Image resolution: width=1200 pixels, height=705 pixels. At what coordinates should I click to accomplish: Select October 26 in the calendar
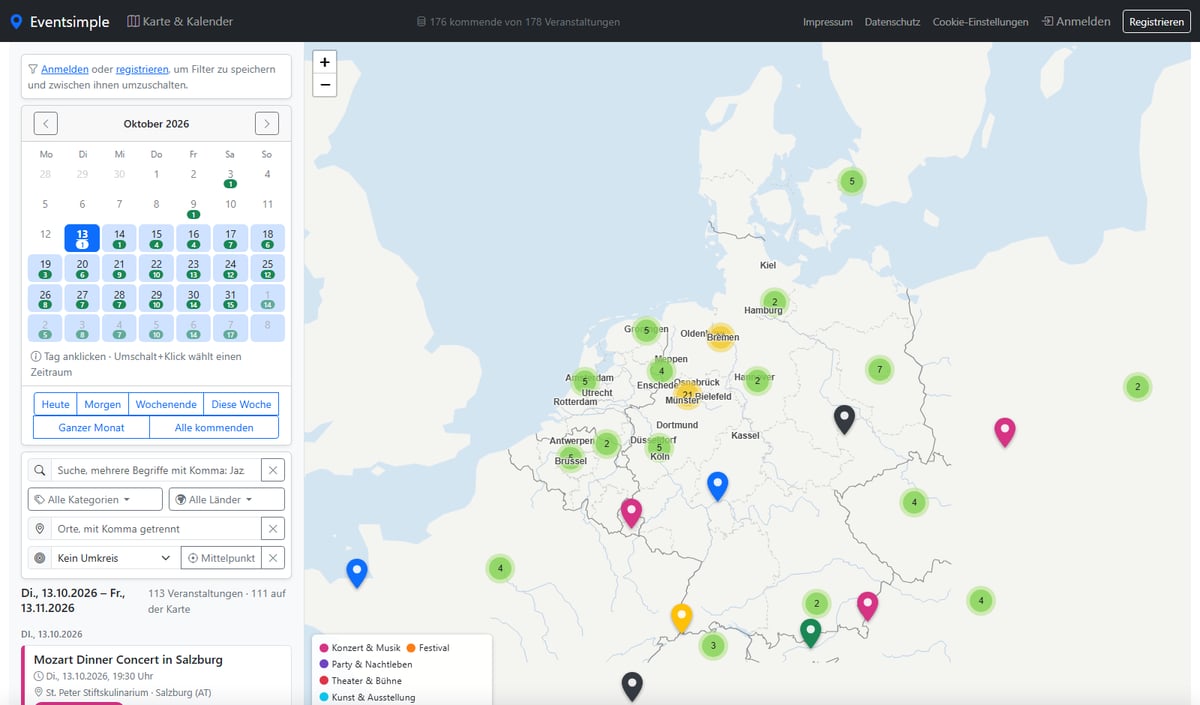45,298
